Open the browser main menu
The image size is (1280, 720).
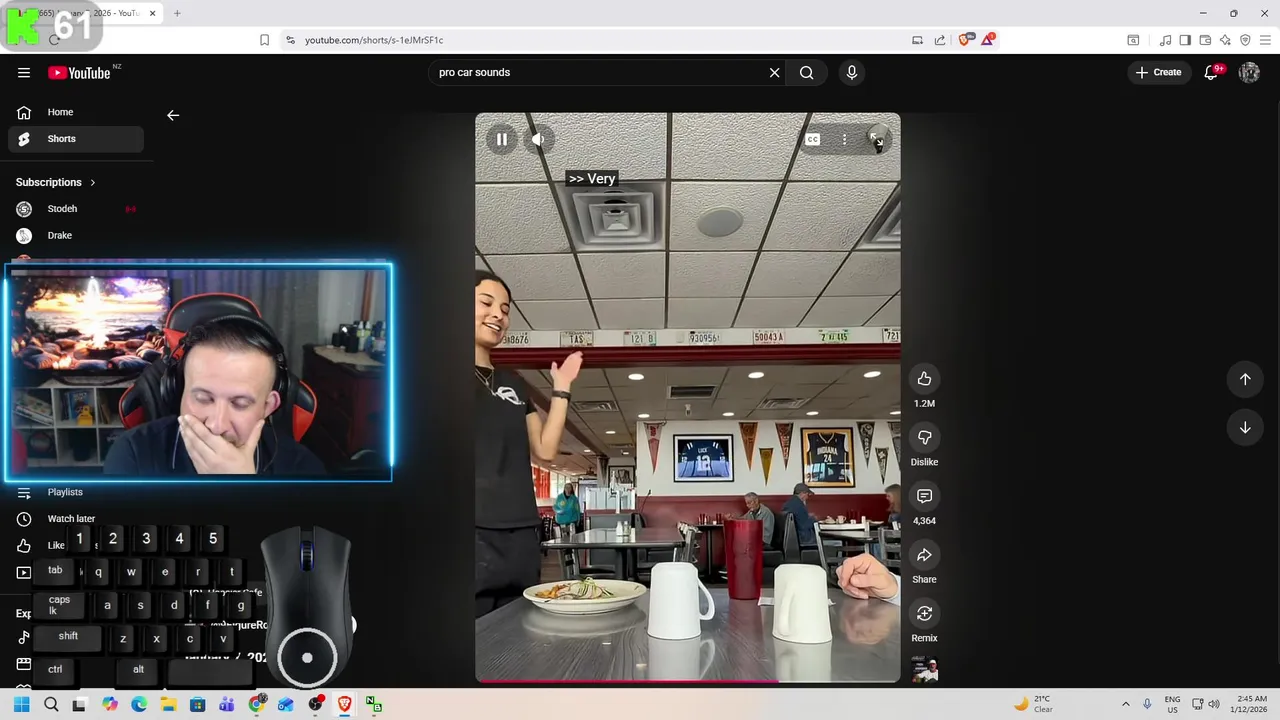tap(1265, 40)
